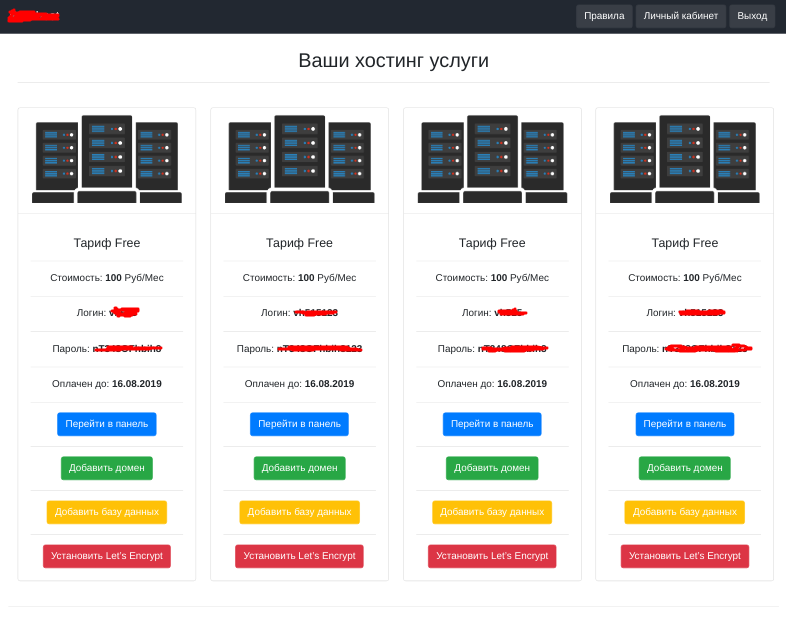Image resolution: width=786 pixels, height=623 pixels.
Task: Click Добавить домен in second card
Action: [x=299, y=468]
